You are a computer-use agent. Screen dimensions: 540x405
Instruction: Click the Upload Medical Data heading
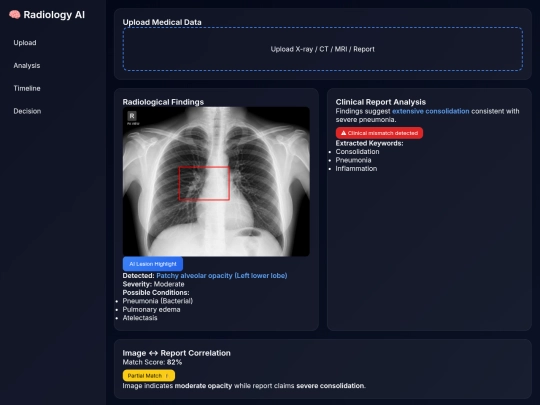coord(162,22)
